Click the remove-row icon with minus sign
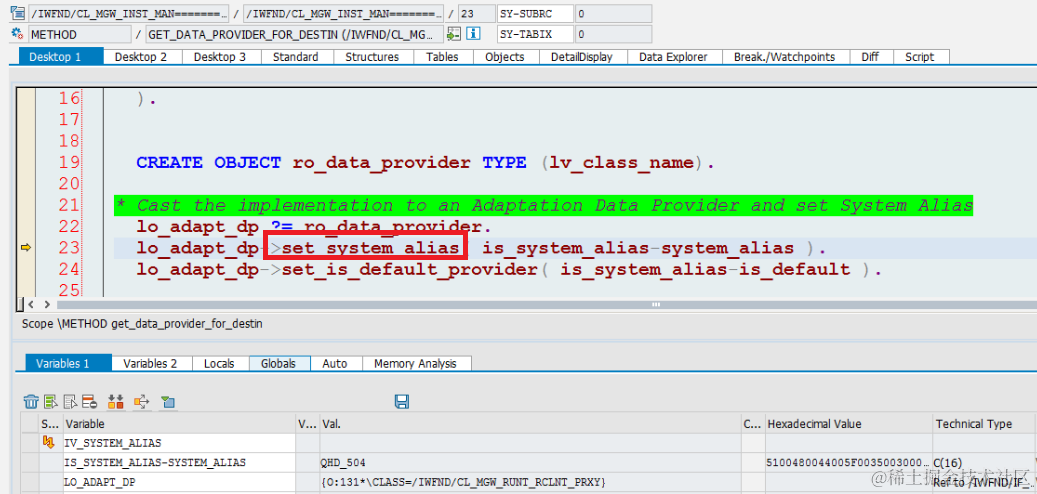Image resolution: width=1037 pixels, height=494 pixels. tap(91, 401)
